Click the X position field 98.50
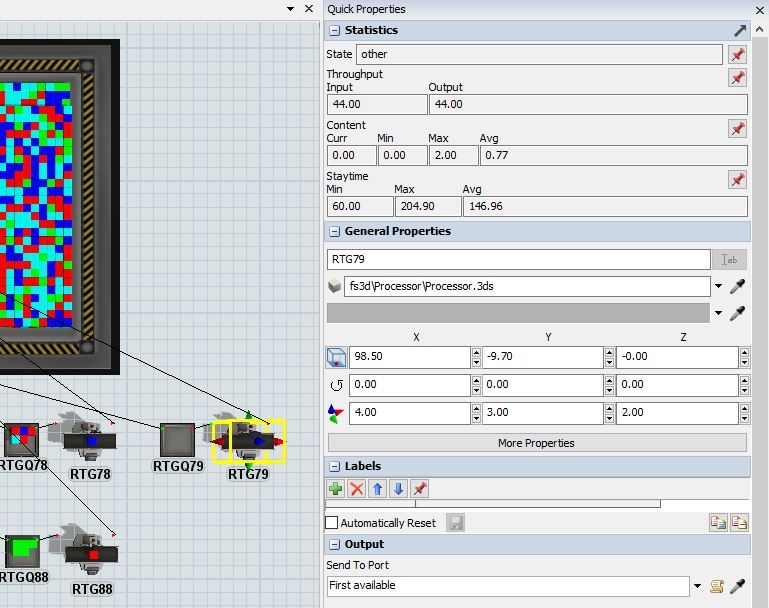The width and height of the screenshot is (769, 608). pos(410,357)
